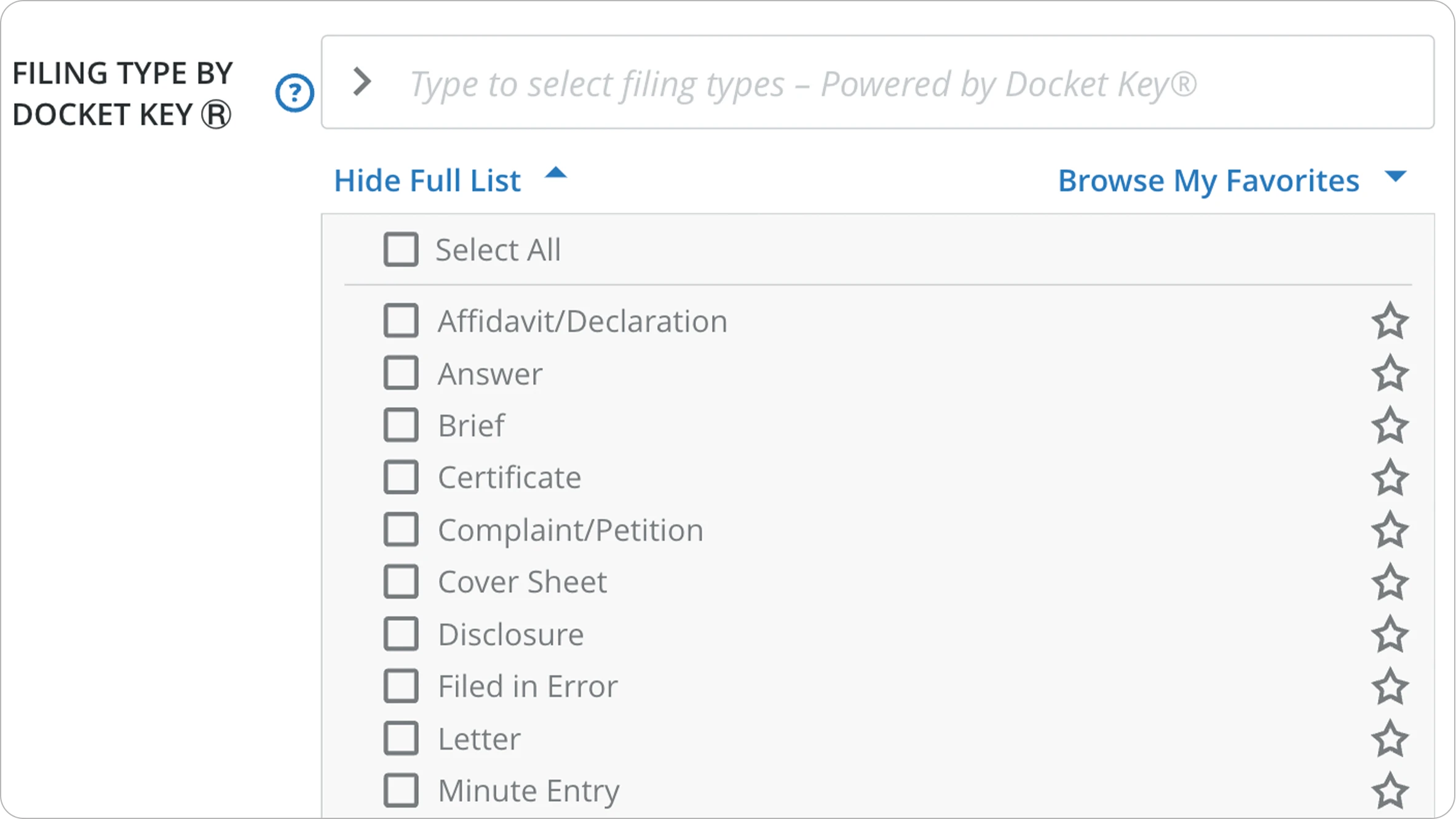Tick the Affidavit/Declaration checkbox
The height and width of the screenshot is (819, 1456).
pyautogui.click(x=401, y=320)
